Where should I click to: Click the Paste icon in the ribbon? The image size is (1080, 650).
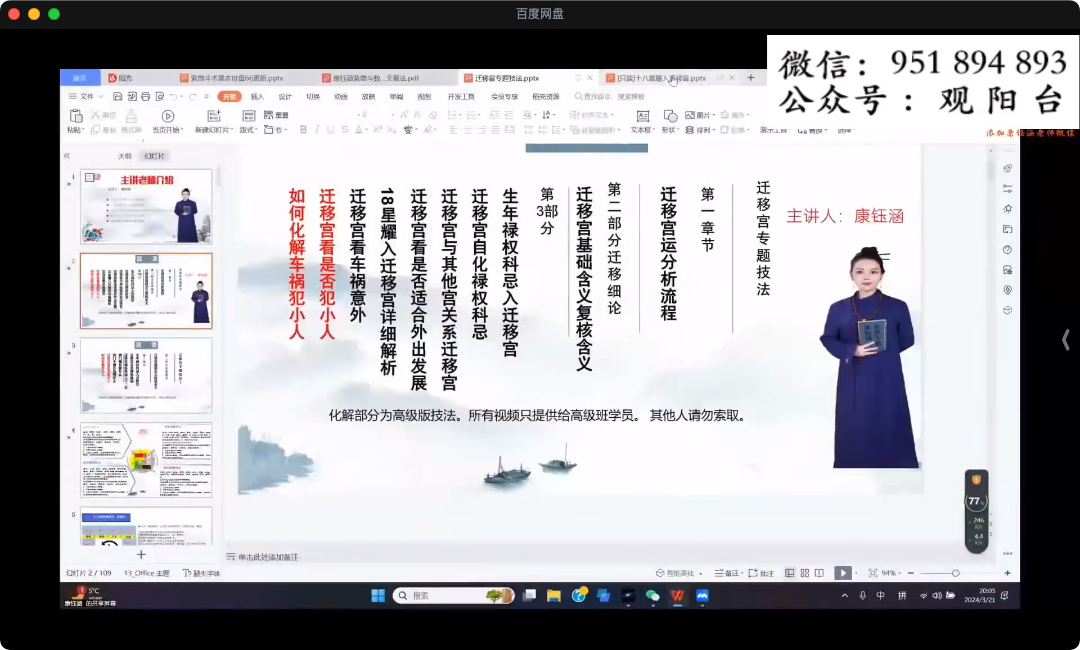point(75,117)
